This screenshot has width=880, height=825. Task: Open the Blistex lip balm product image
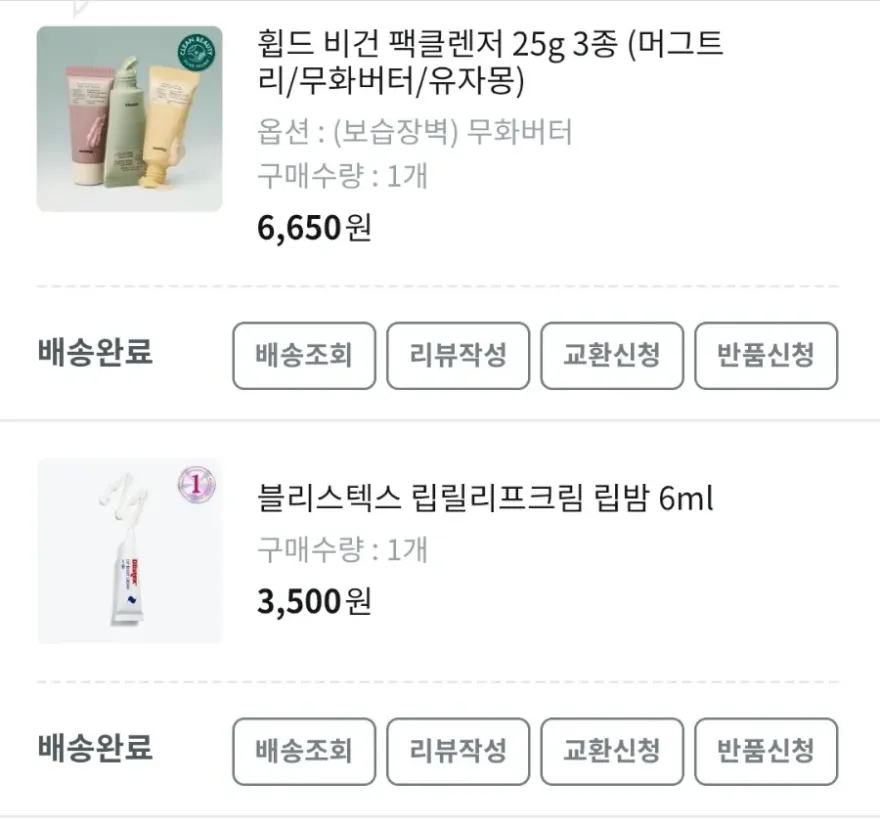pos(129,551)
